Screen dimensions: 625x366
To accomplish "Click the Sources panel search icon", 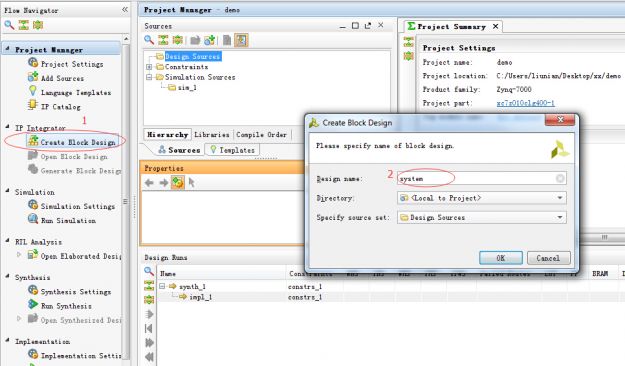I will click(x=149, y=40).
